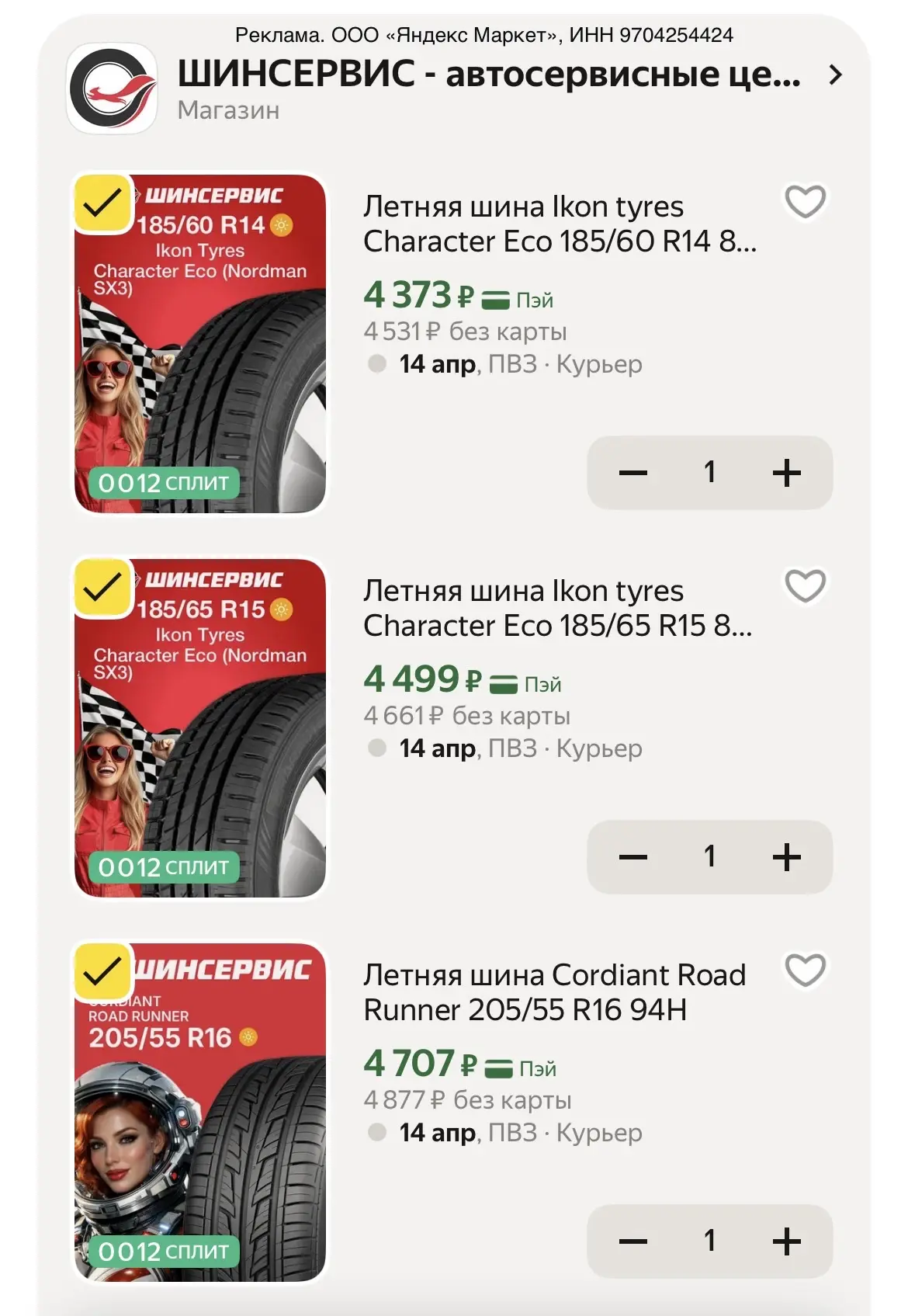The image size is (908, 1316).
Task: Open the Шинсервис store title link
Action: [x=489, y=75]
